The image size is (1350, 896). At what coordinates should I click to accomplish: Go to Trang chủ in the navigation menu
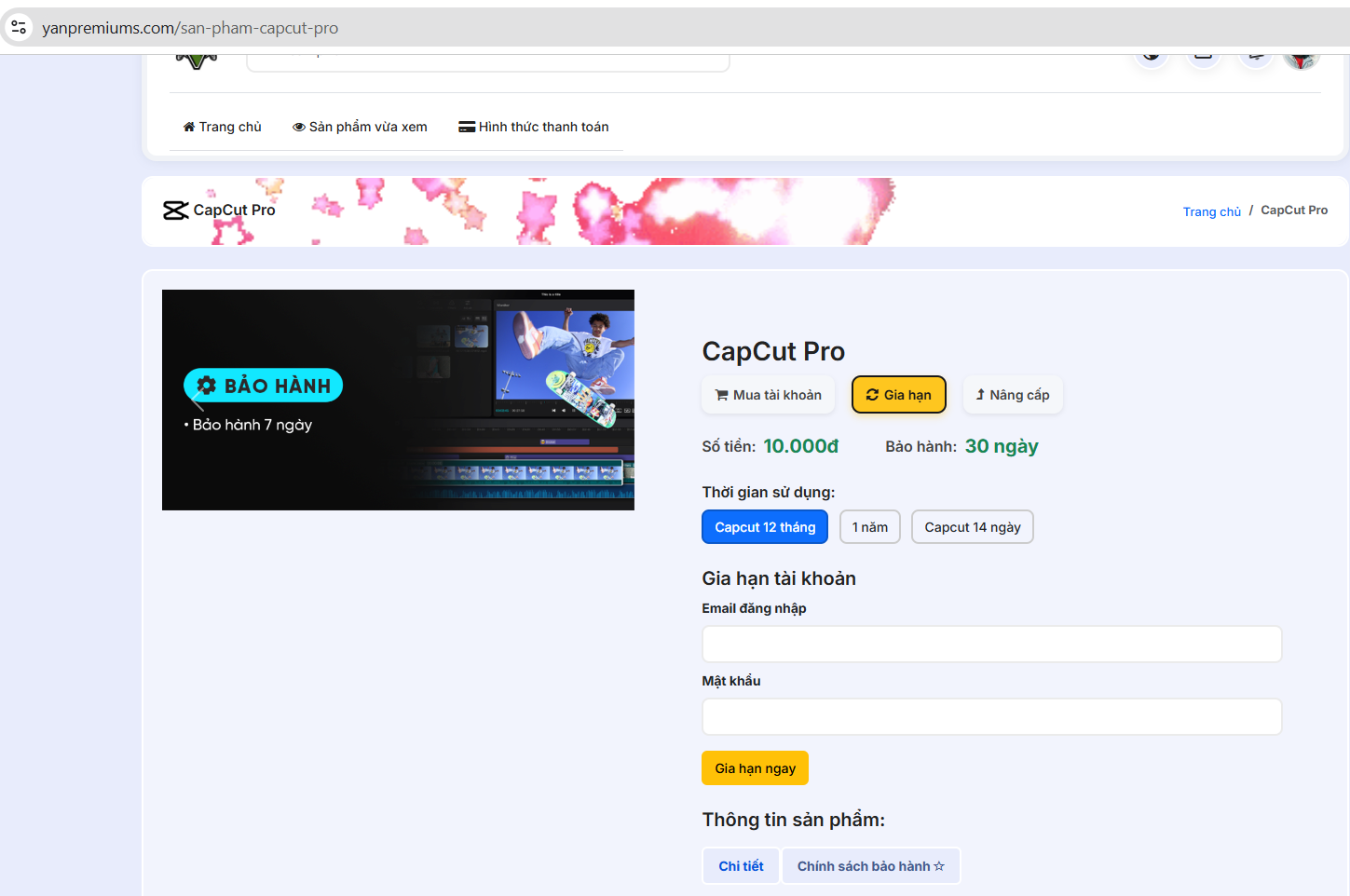pyautogui.click(x=222, y=127)
